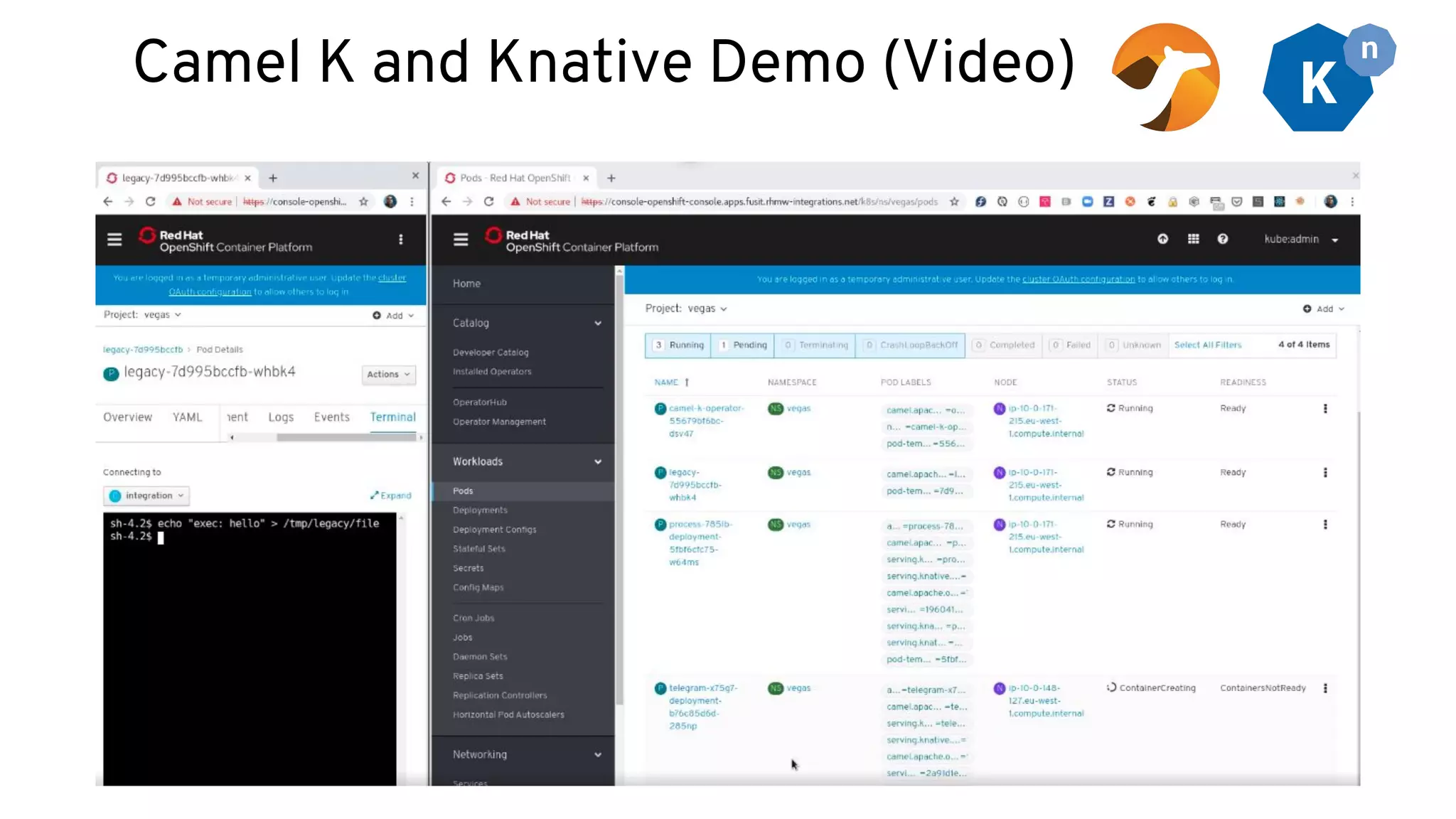Click the Select All Filters link
Screen dimensions: 1456x819
click(1207, 345)
